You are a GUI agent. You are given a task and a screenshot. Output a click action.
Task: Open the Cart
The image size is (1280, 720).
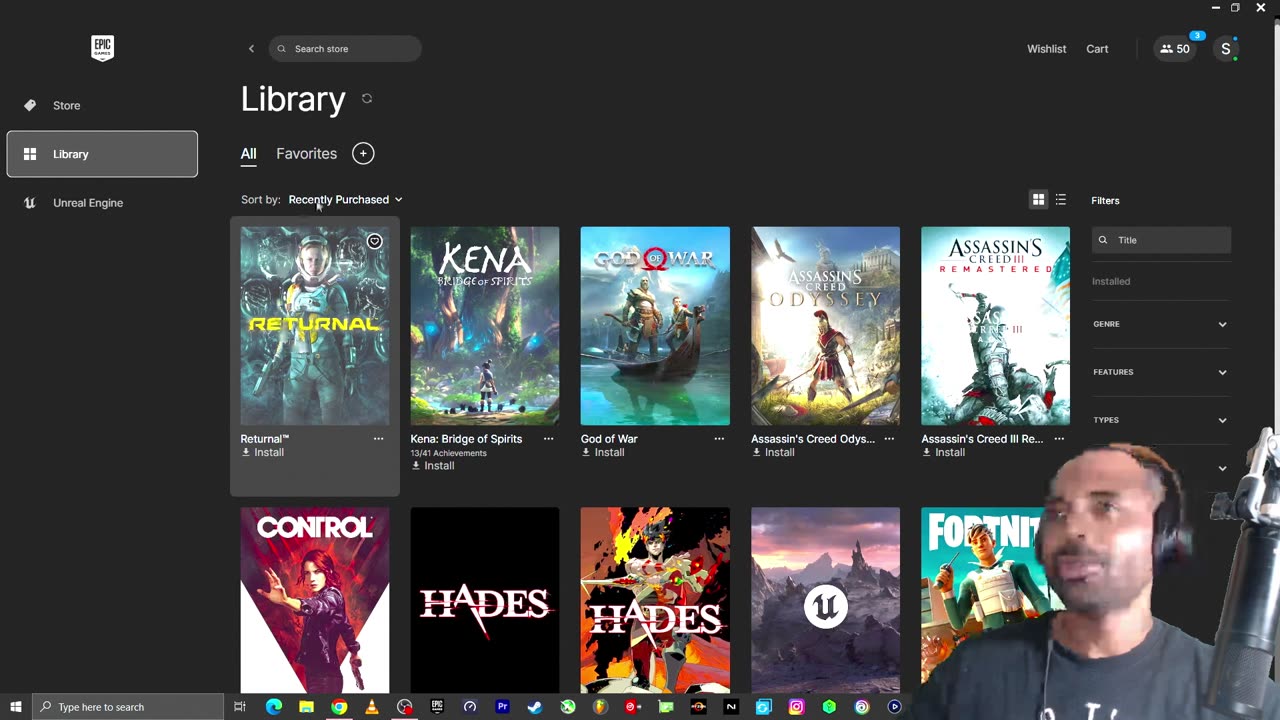point(1097,49)
